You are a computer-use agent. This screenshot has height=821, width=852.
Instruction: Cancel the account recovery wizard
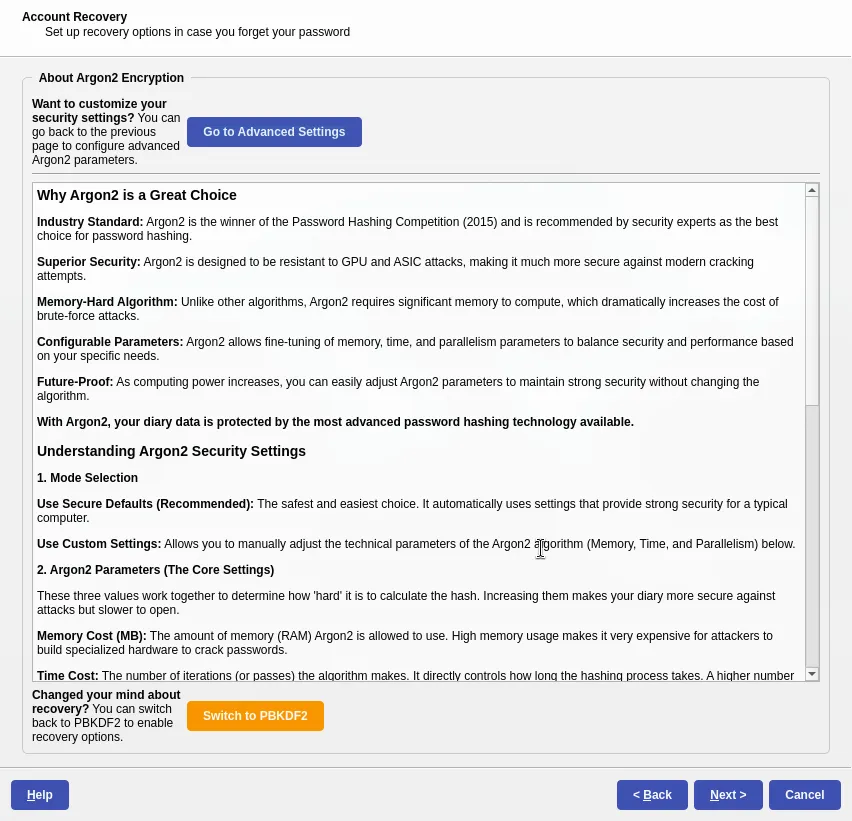point(804,795)
